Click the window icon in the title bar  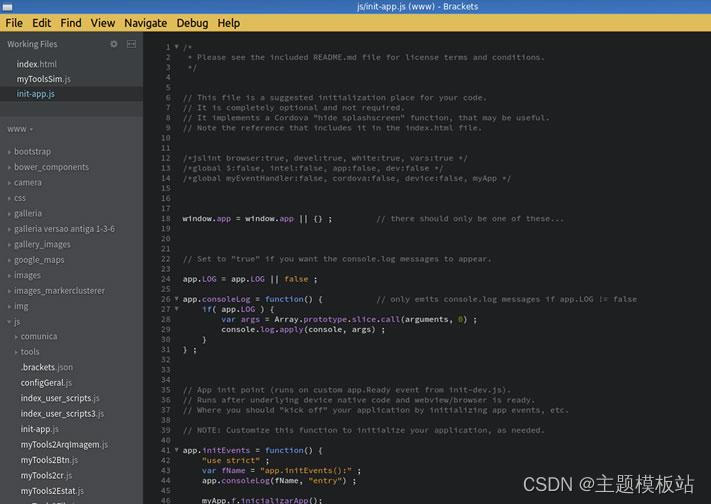pyautogui.click(x=8, y=7)
